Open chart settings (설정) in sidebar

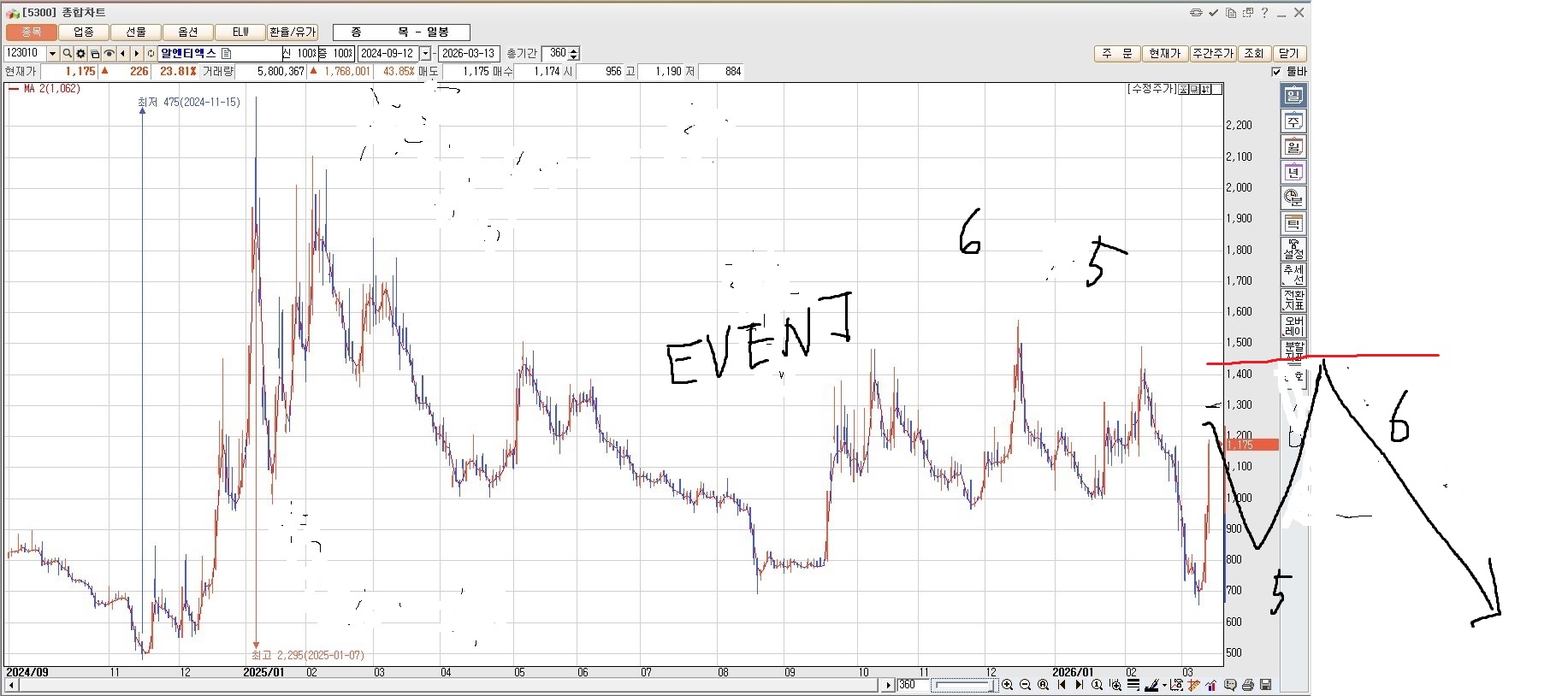(x=1293, y=250)
